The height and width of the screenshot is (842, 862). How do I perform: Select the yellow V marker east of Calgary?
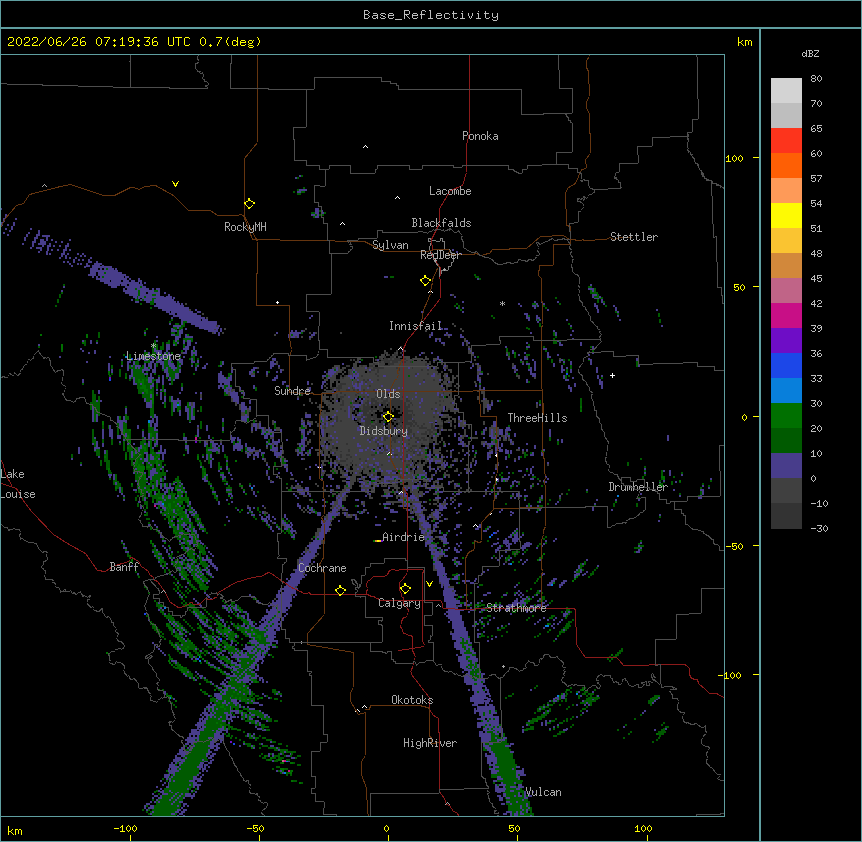tap(429, 584)
